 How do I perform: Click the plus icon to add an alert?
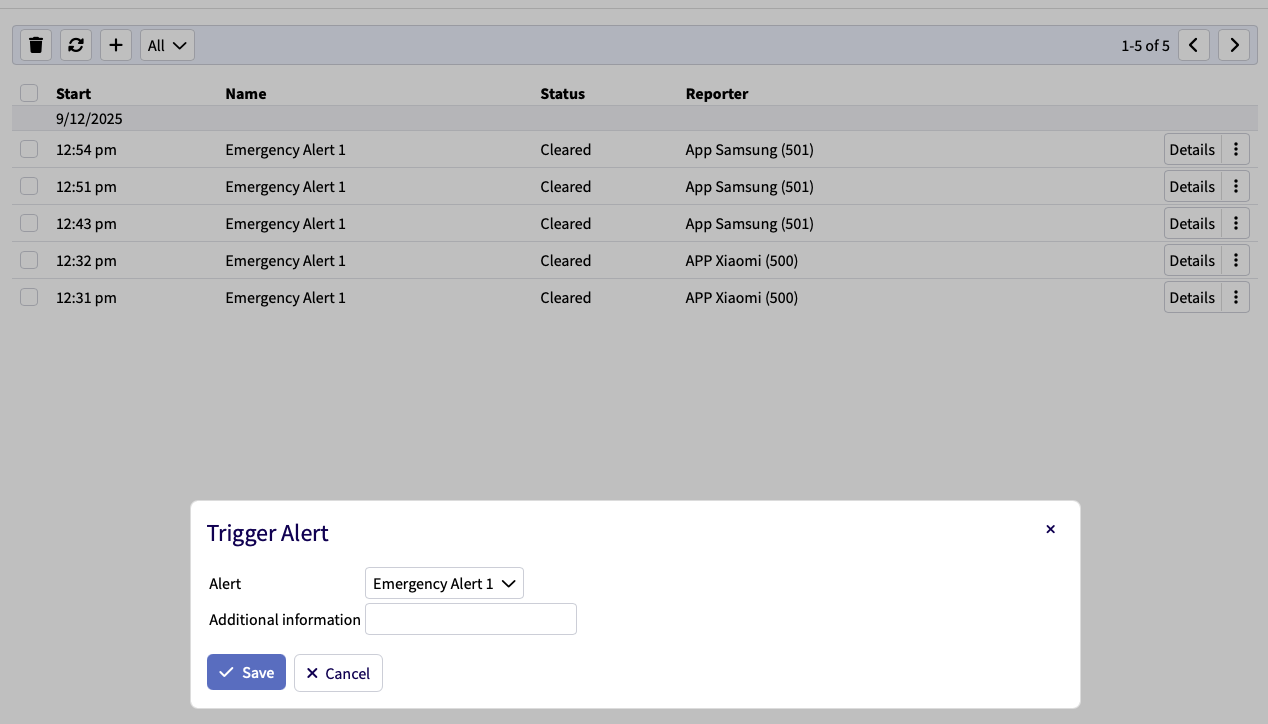(115, 45)
